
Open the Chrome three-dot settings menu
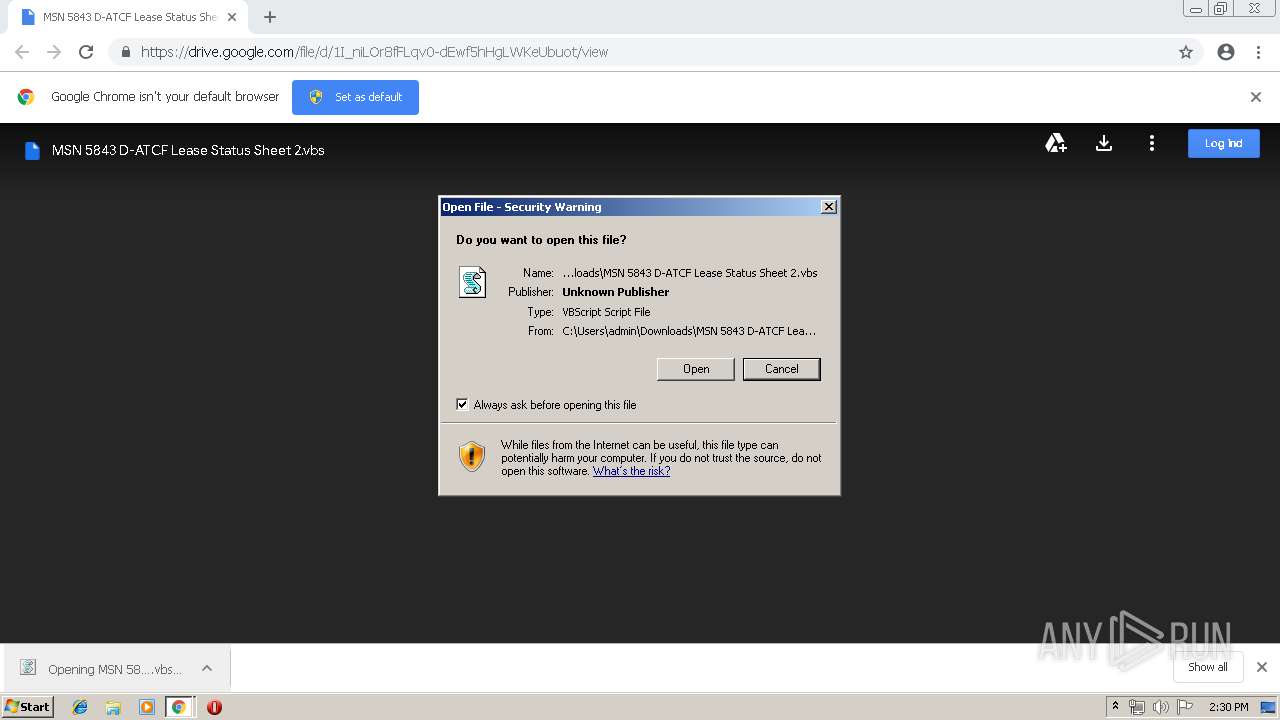click(x=1258, y=52)
